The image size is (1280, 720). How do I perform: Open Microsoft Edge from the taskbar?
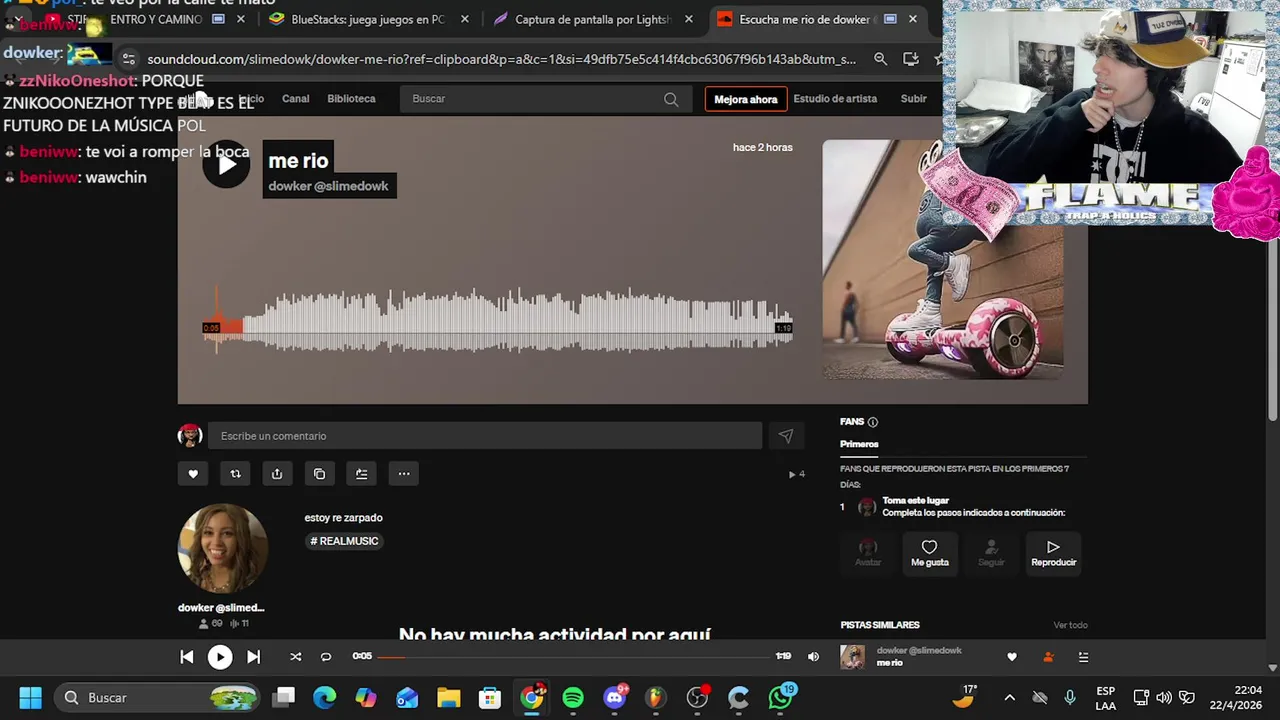pos(324,697)
